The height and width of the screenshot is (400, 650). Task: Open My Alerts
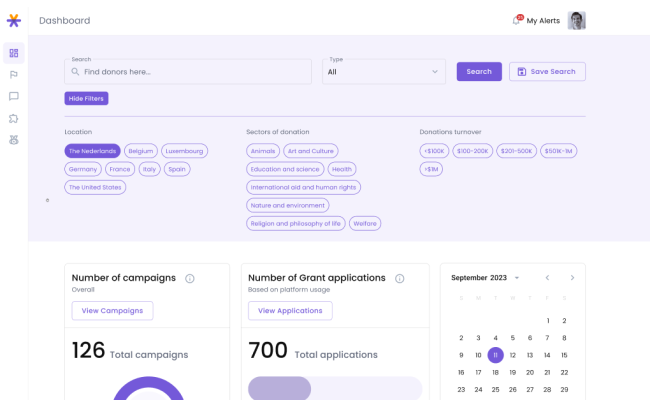click(543, 21)
